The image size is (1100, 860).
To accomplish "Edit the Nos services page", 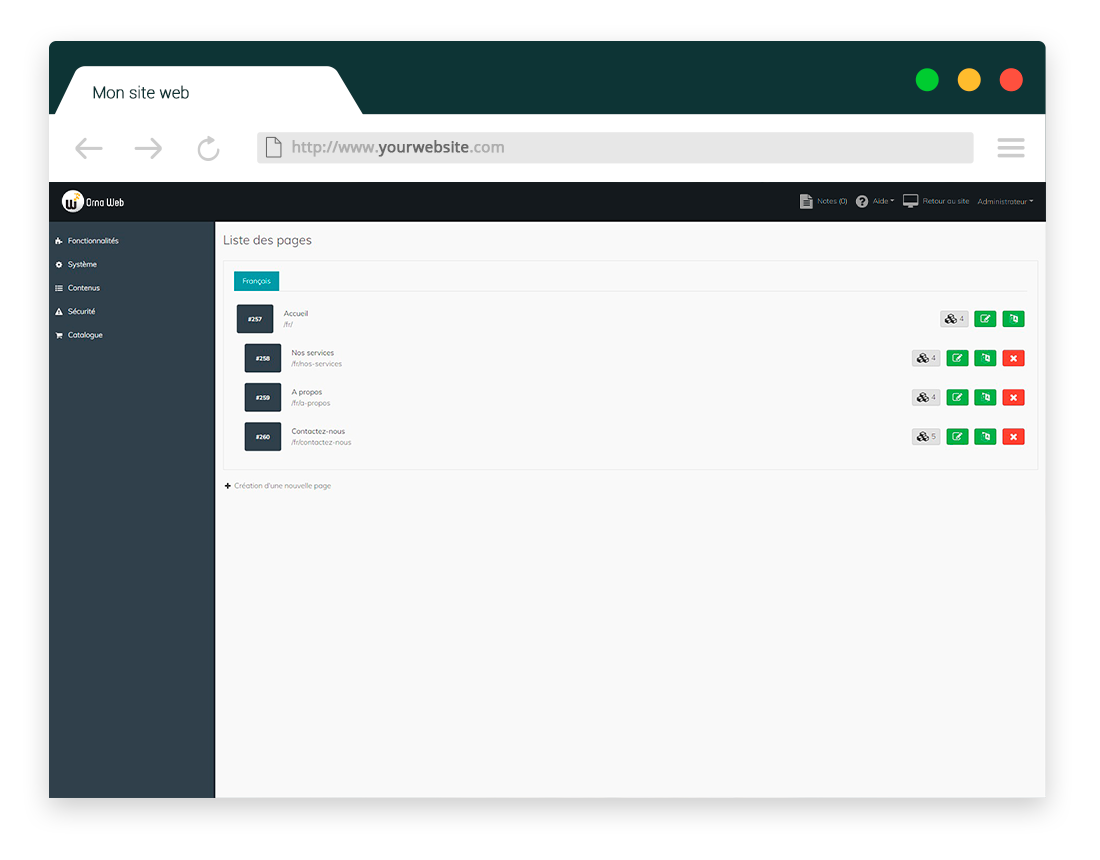I will [x=957, y=358].
